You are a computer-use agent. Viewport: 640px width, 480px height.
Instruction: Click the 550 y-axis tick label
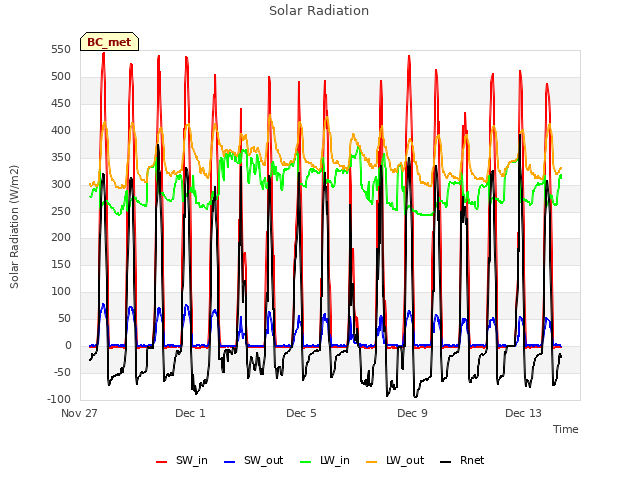coord(61,50)
